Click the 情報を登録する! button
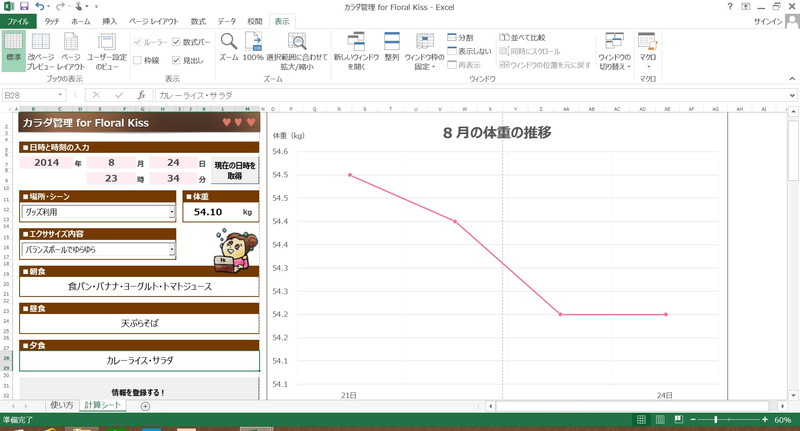Screen dimensions: 800x431 coord(138,392)
